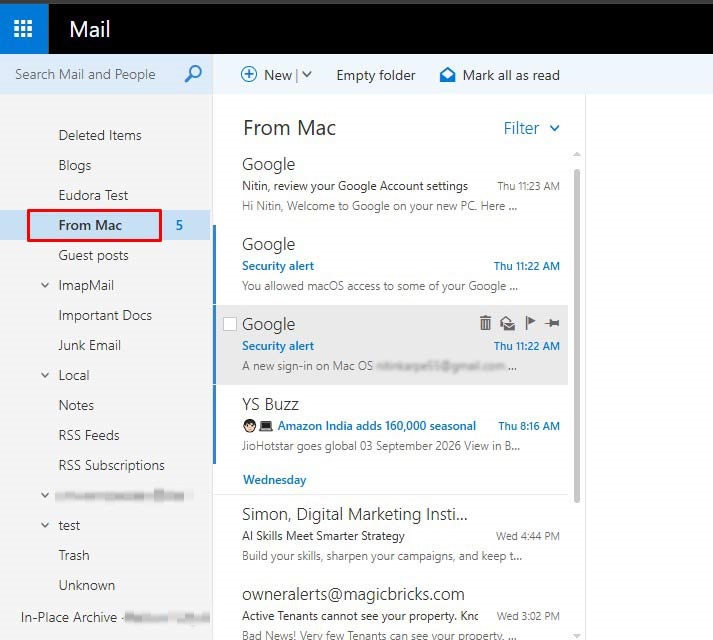Collapse the ImapMail folder chevron
Screen dimensions: 713x640
(x=45, y=285)
